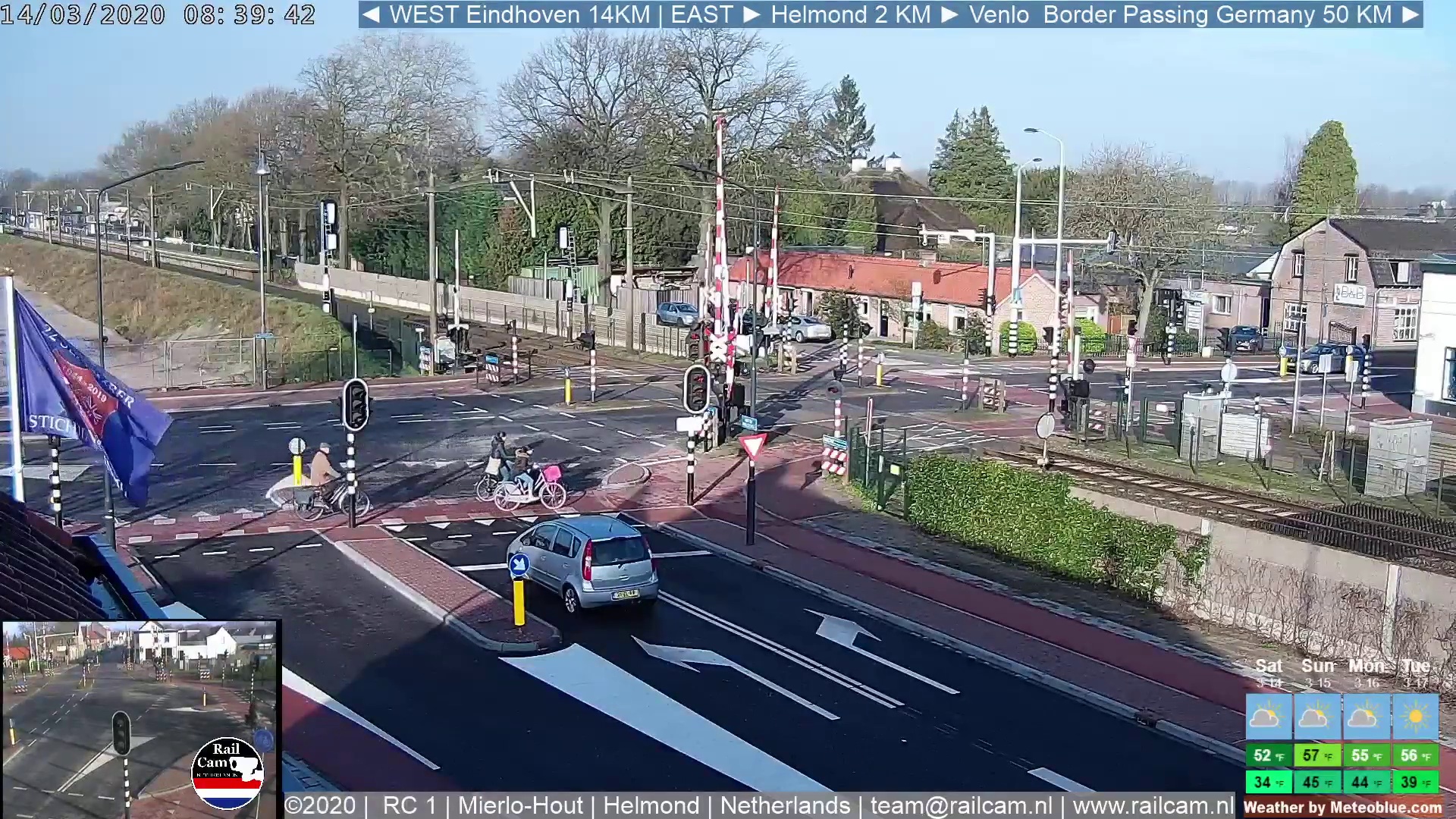This screenshot has width=1456, height=819.
Task: Click the right arrow after EAST
Action: coord(752,14)
